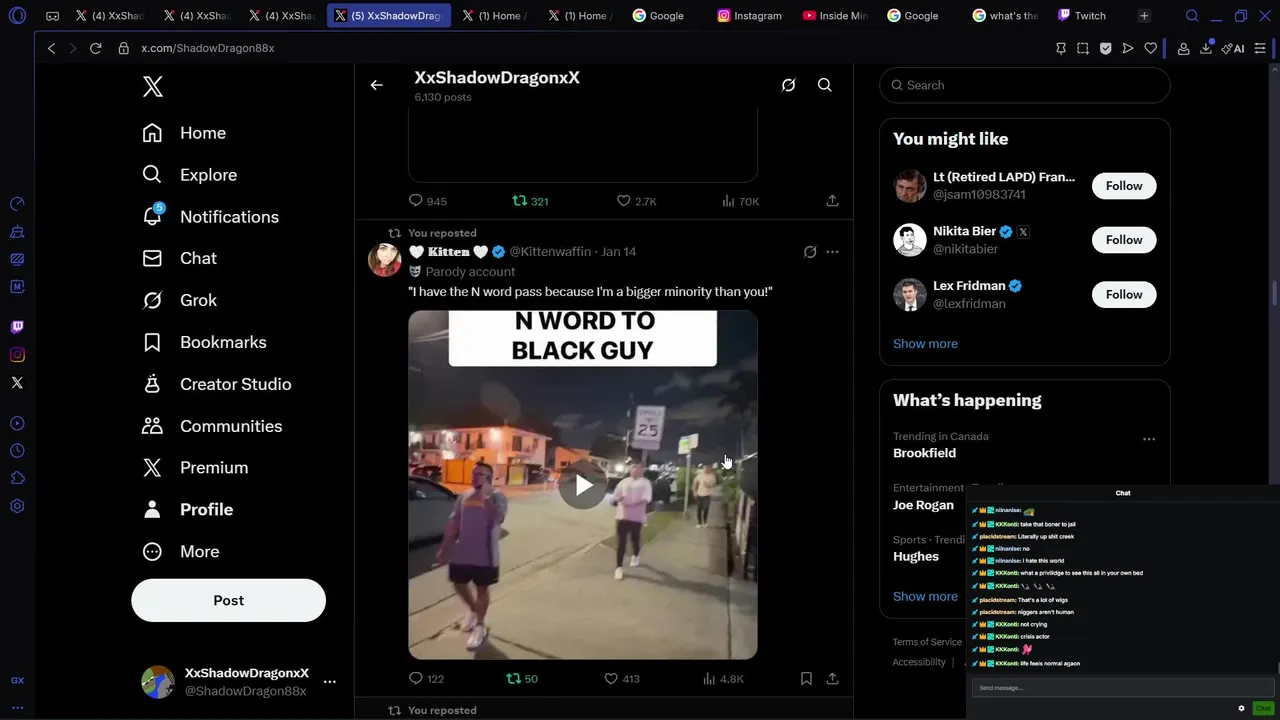
Task: Click Grok explain icon on Kitten's post
Action: [x=810, y=252]
